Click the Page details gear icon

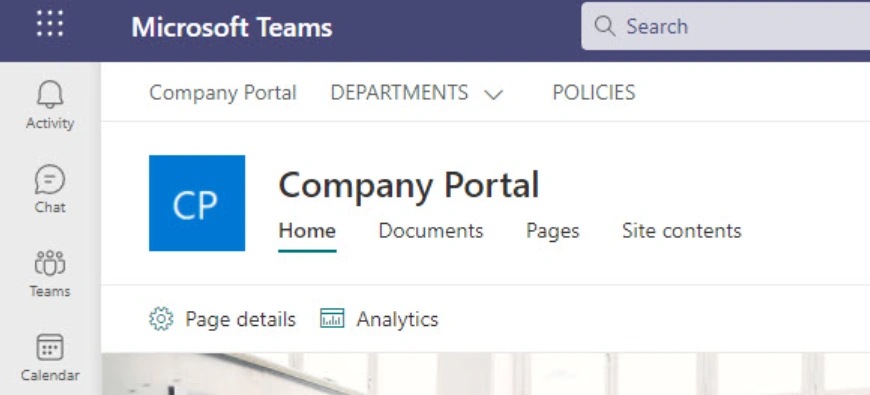point(161,319)
